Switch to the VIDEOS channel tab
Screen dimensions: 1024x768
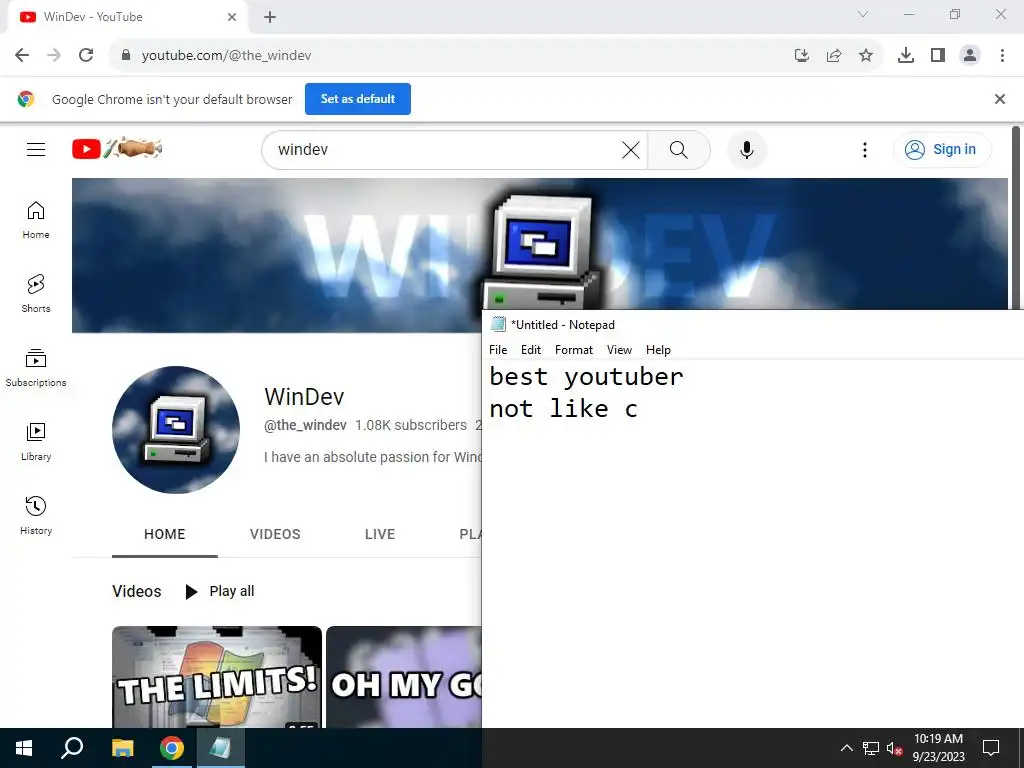(275, 534)
